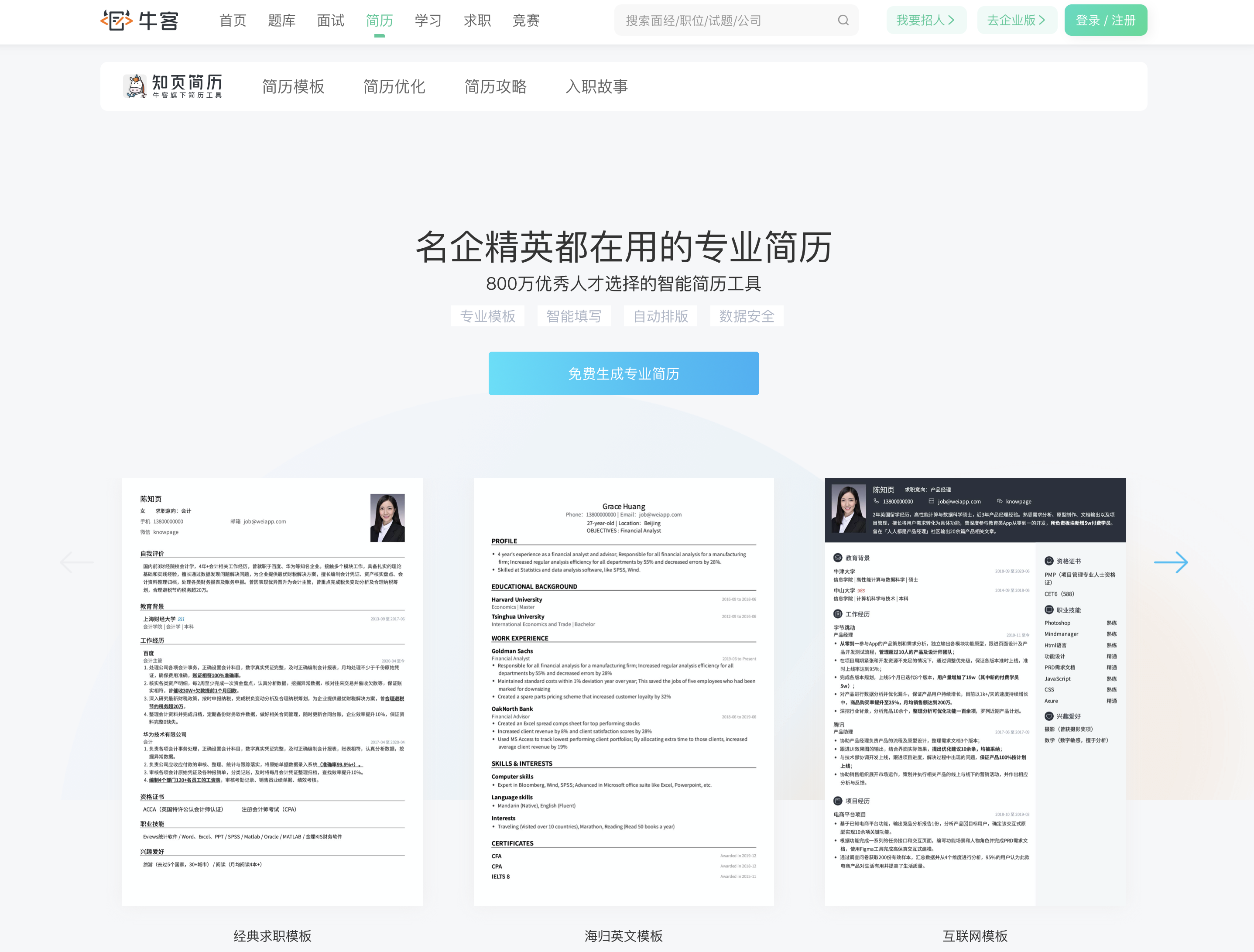
Task: Click the 专业模板 tag
Action: tap(487, 316)
